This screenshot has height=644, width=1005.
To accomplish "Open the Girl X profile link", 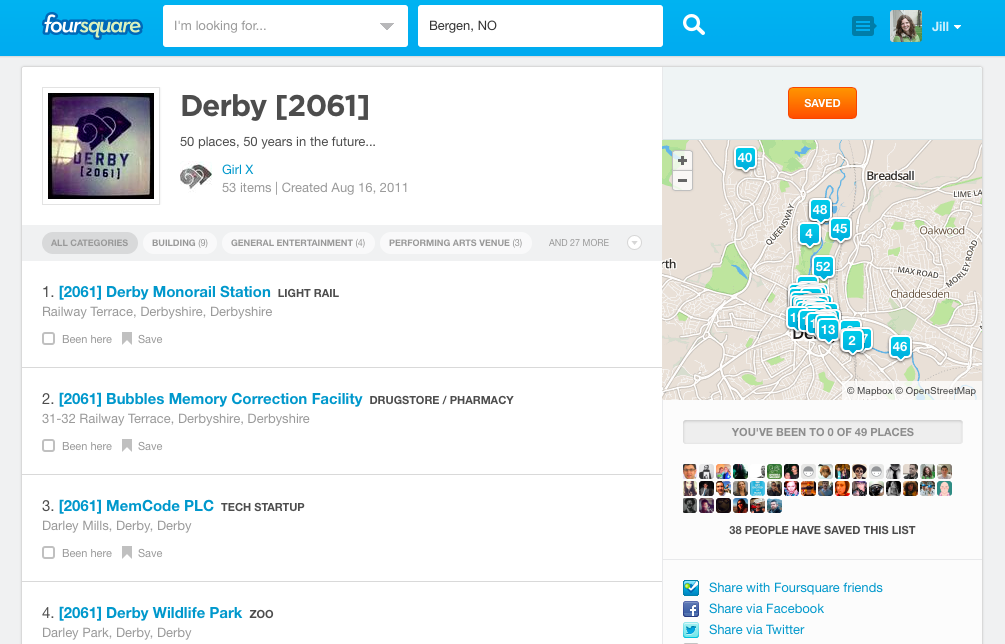I will coord(238,170).
